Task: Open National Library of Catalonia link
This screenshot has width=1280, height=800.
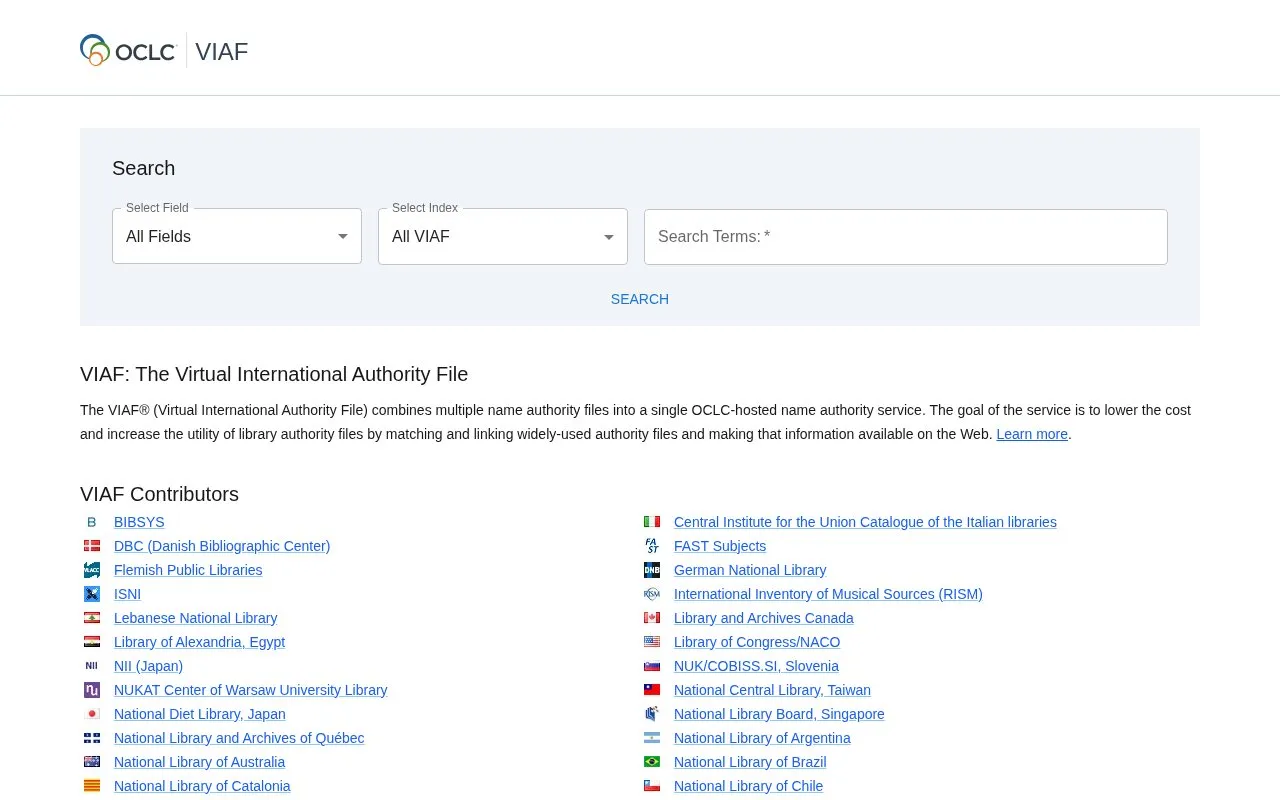Action: click(x=202, y=786)
